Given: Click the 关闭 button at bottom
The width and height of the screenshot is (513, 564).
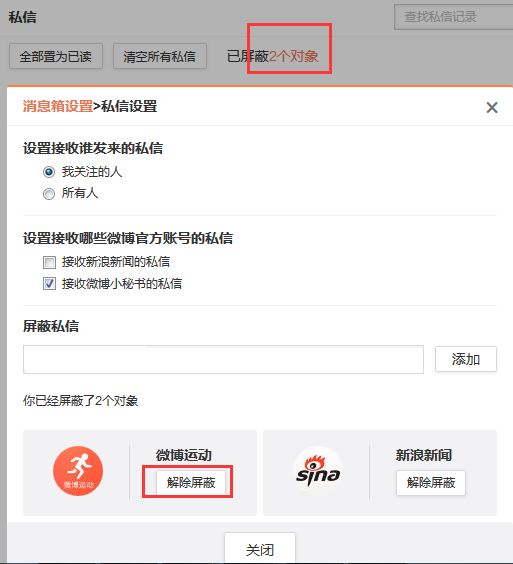Looking at the screenshot, I should tap(260, 549).
